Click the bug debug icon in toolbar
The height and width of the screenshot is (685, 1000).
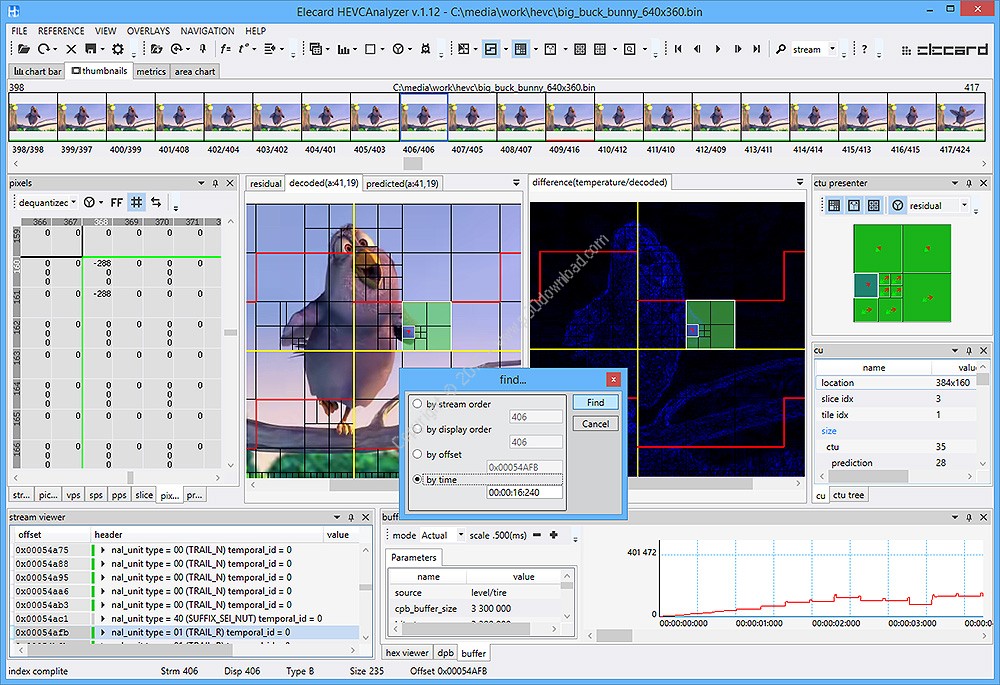click(x=425, y=49)
